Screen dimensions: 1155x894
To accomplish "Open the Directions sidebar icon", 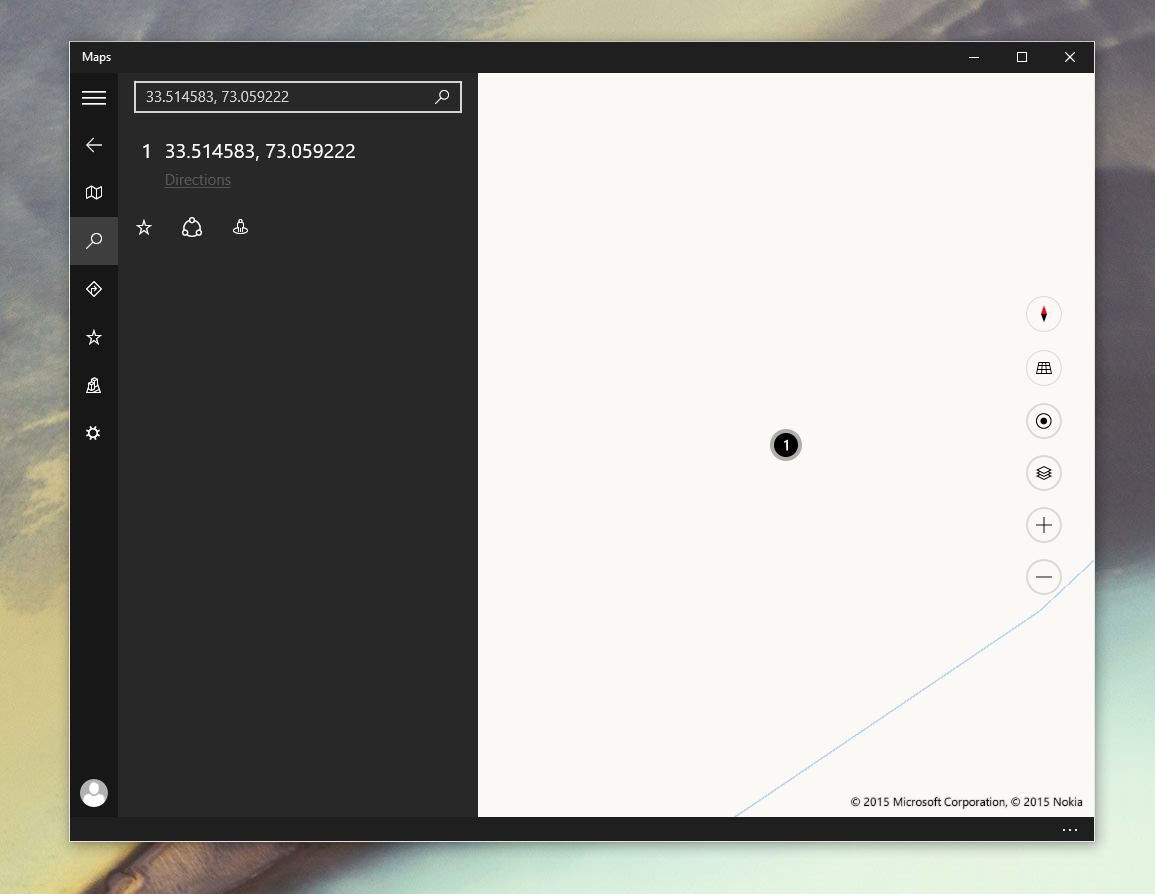I will pos(94,289).
